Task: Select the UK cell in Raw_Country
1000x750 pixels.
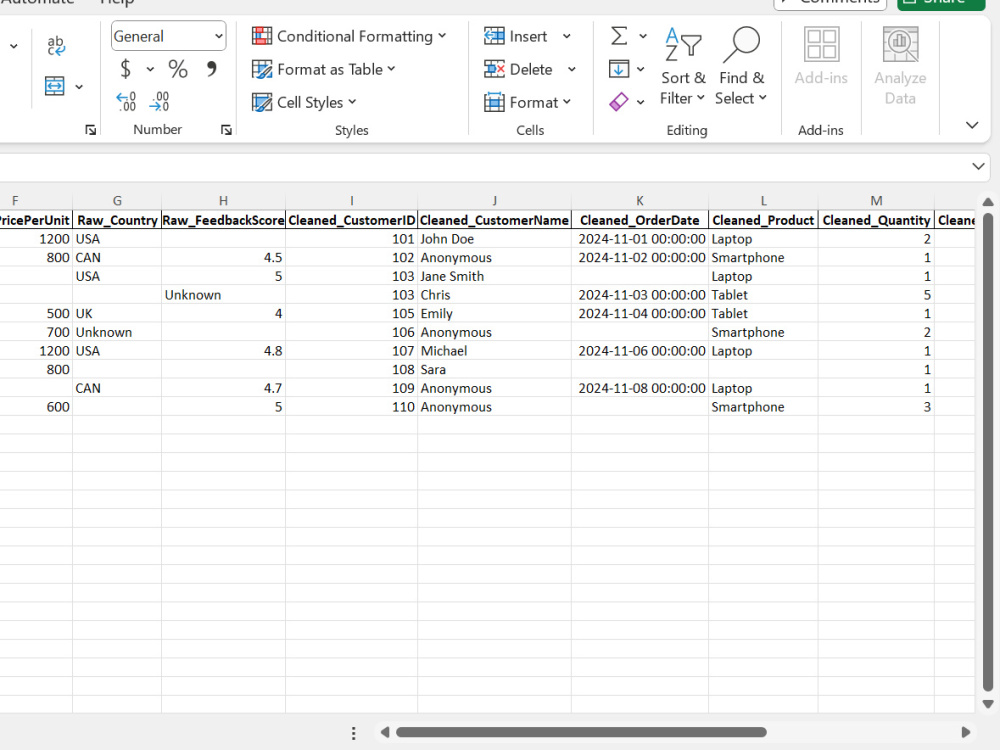Action: click(117, 314)
